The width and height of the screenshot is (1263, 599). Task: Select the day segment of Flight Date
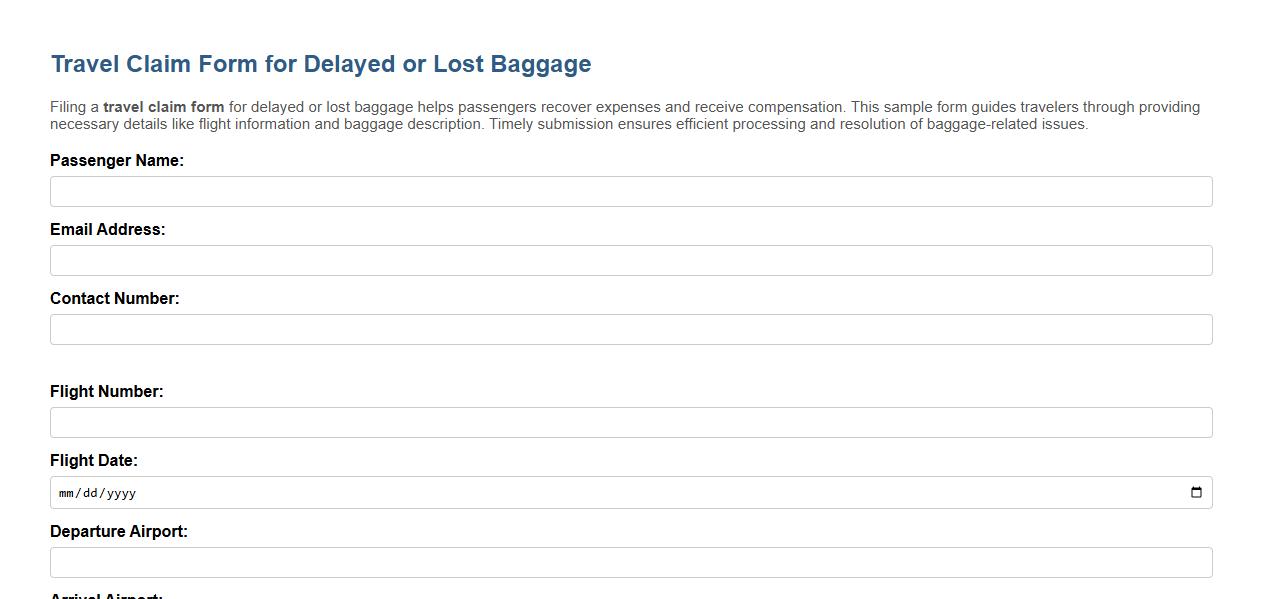[90, 492]
